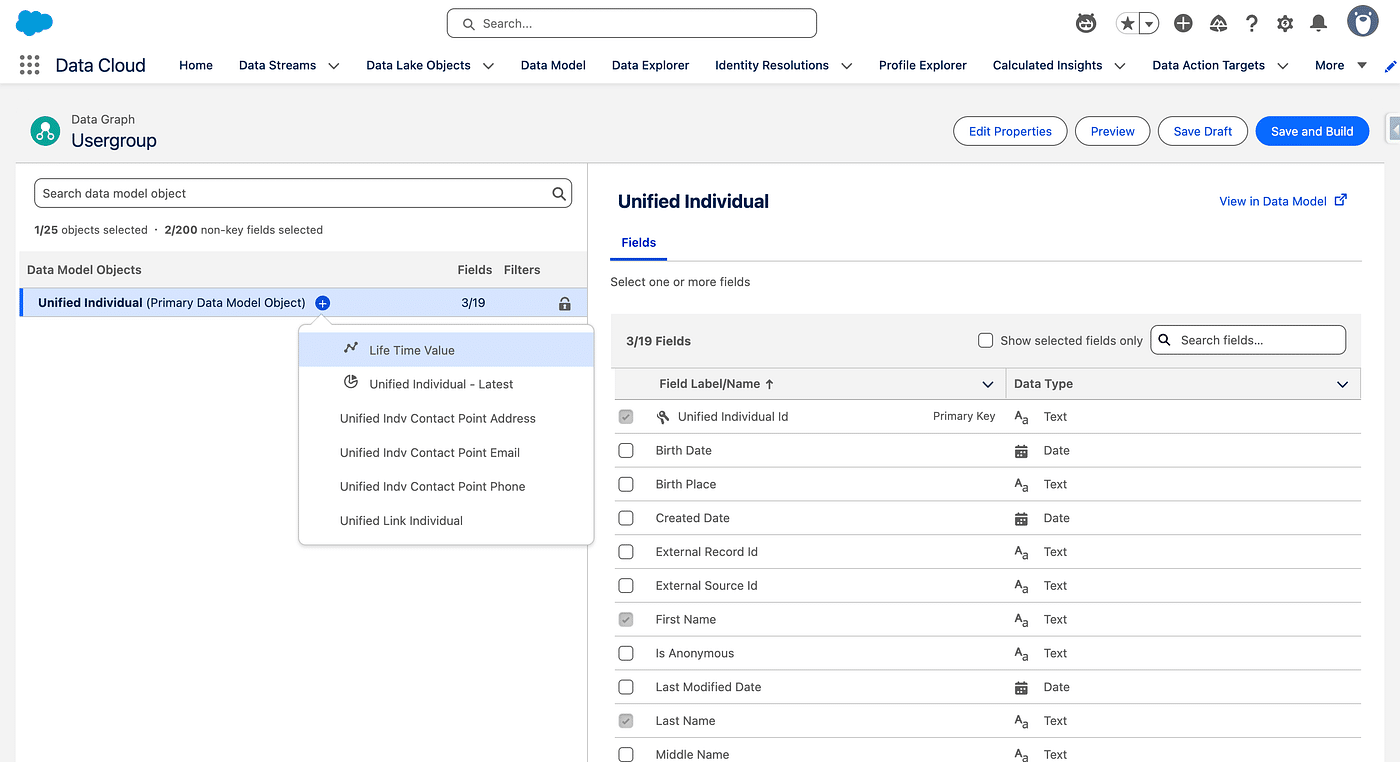
Task: Click the global create plus icon
Action: coord(1183,23)
